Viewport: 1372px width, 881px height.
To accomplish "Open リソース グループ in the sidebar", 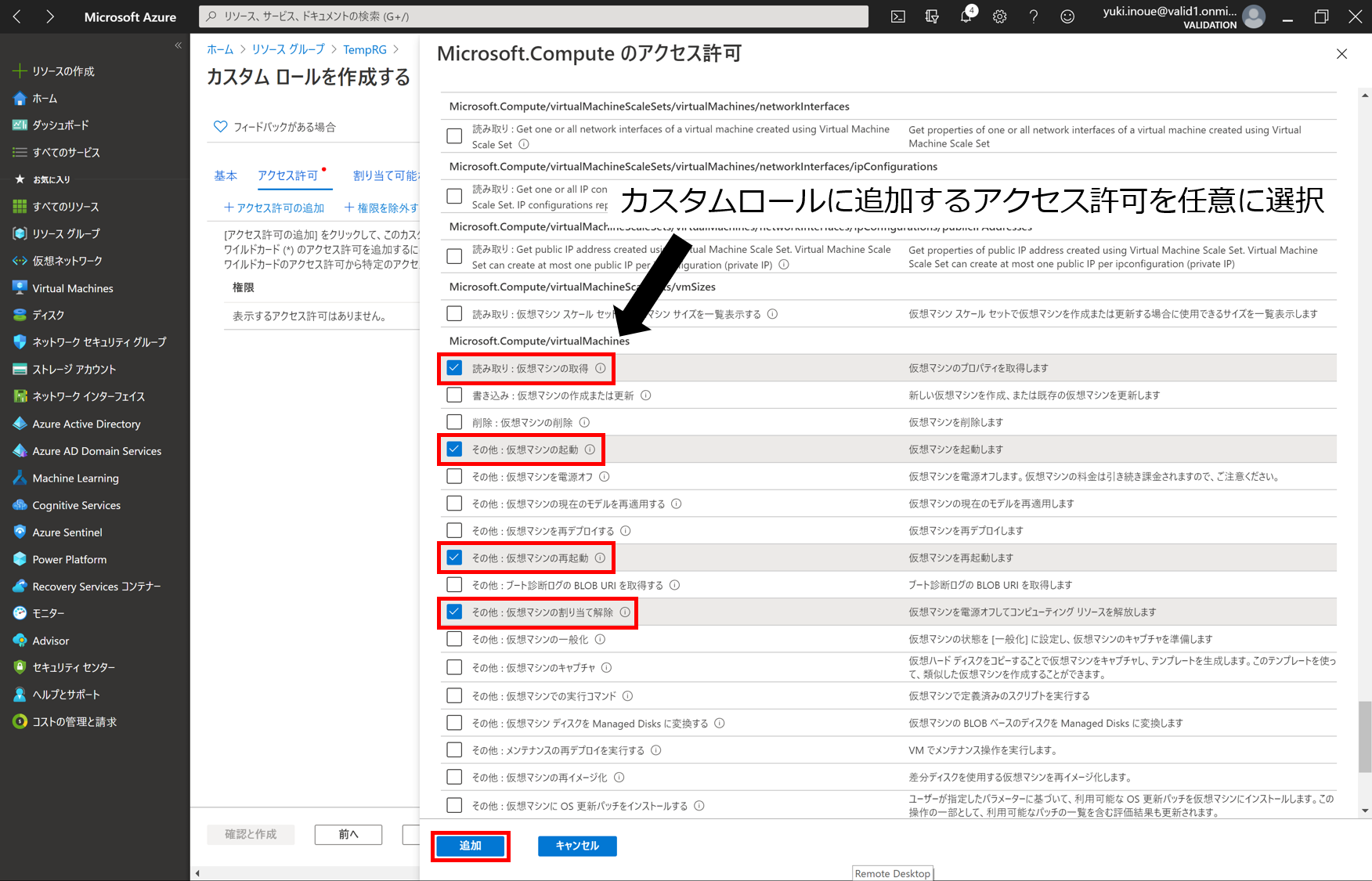I will [66, 233].
